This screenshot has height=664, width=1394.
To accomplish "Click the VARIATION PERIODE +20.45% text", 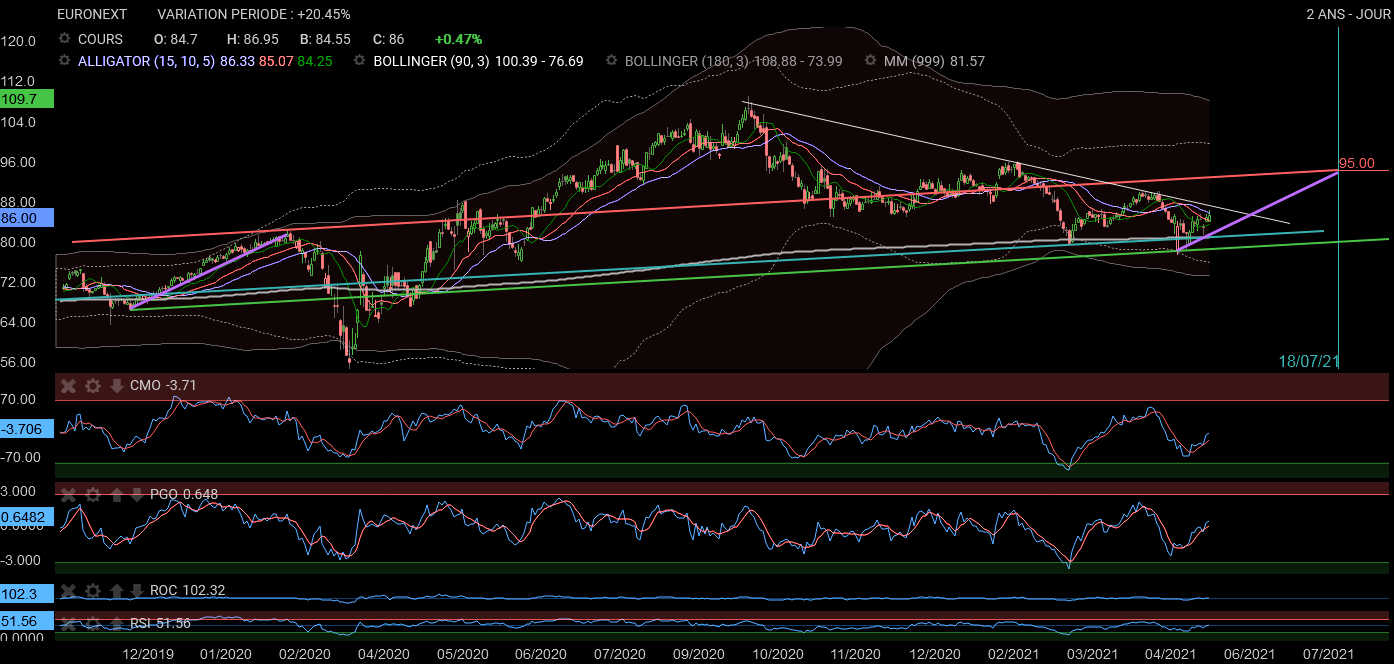I will [254, 14].
